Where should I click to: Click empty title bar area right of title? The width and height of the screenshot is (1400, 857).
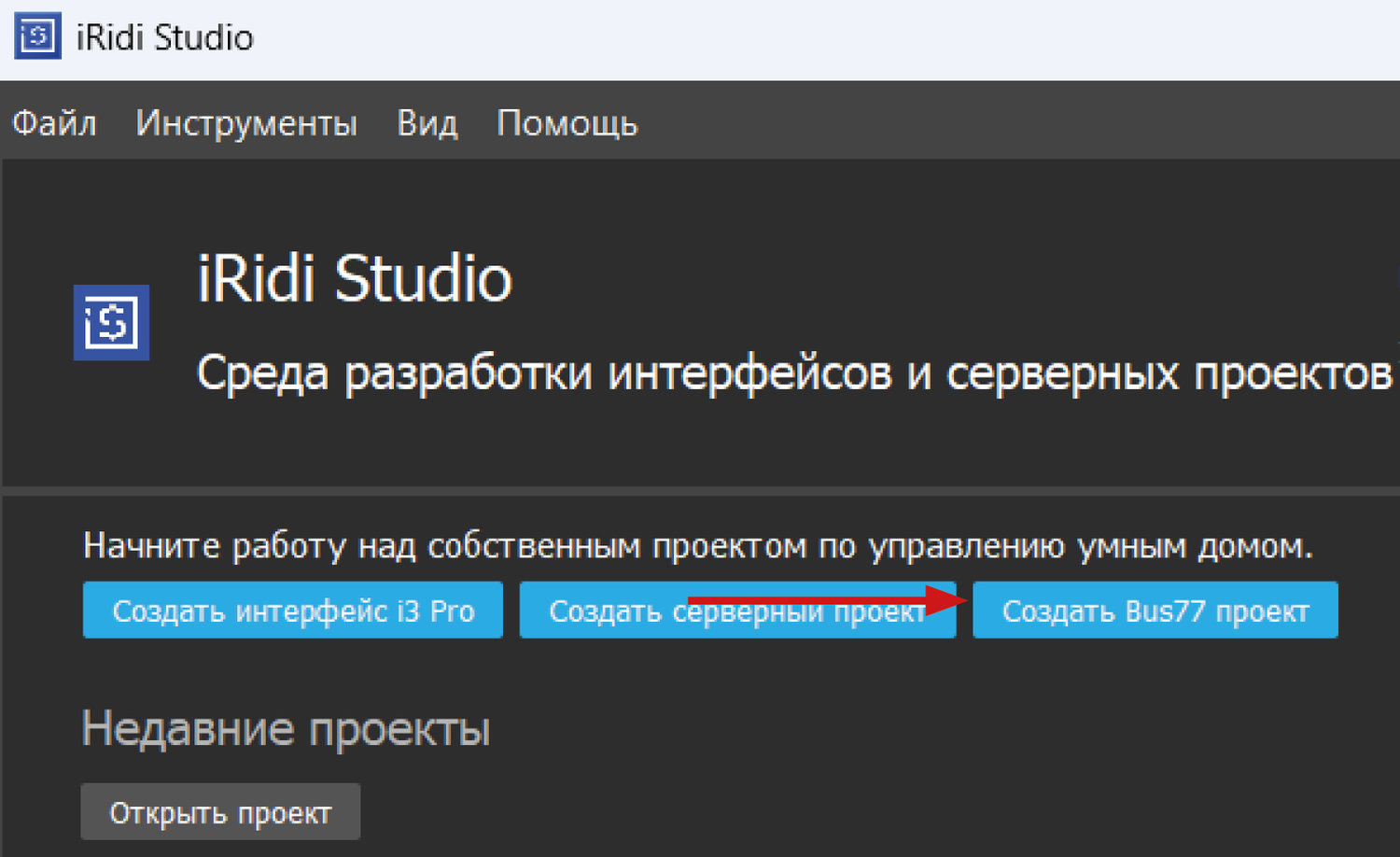click(x=840, y=37)
